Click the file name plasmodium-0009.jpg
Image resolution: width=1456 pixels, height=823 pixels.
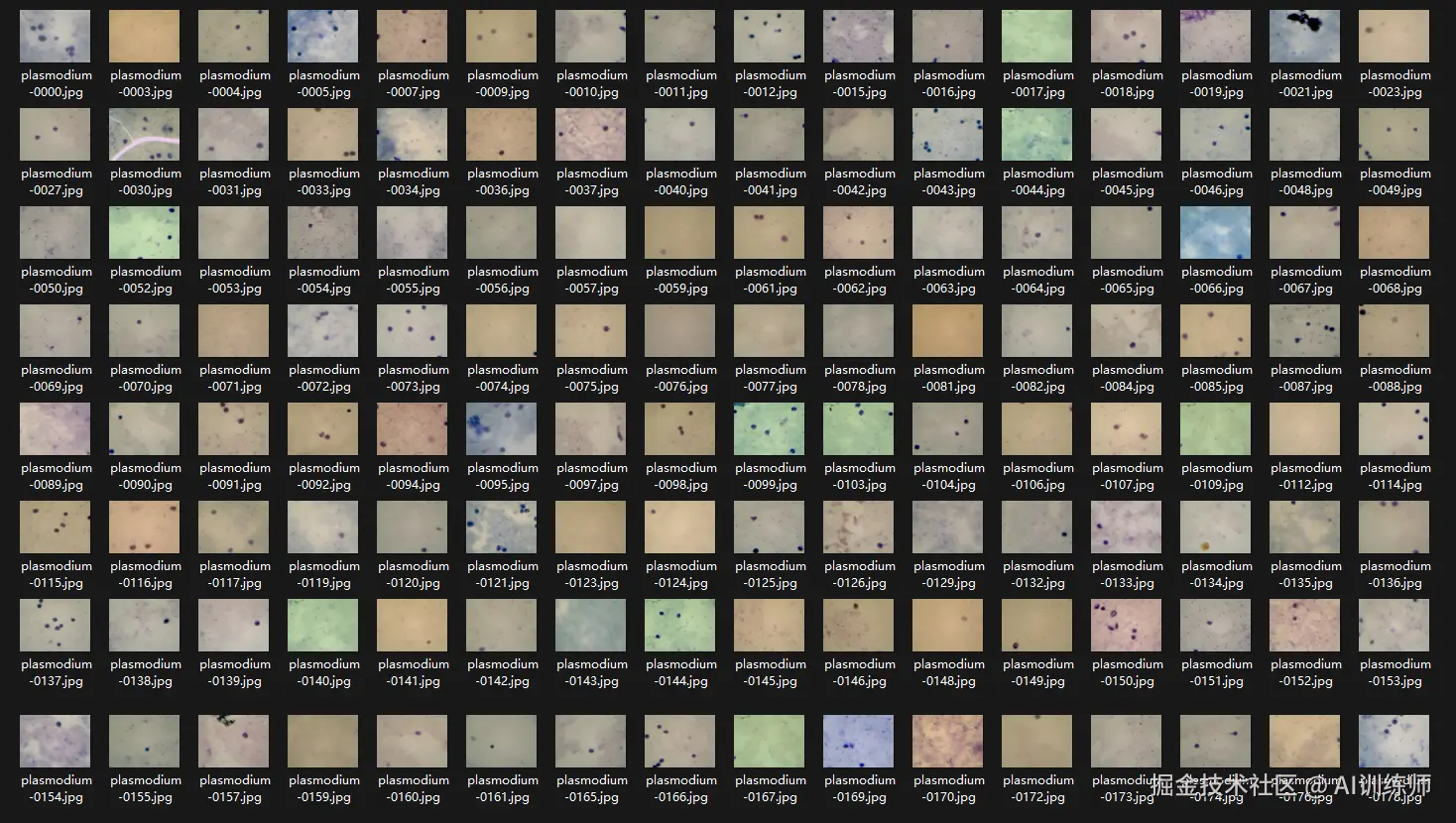pyautogui.click(x=503, y=83)
